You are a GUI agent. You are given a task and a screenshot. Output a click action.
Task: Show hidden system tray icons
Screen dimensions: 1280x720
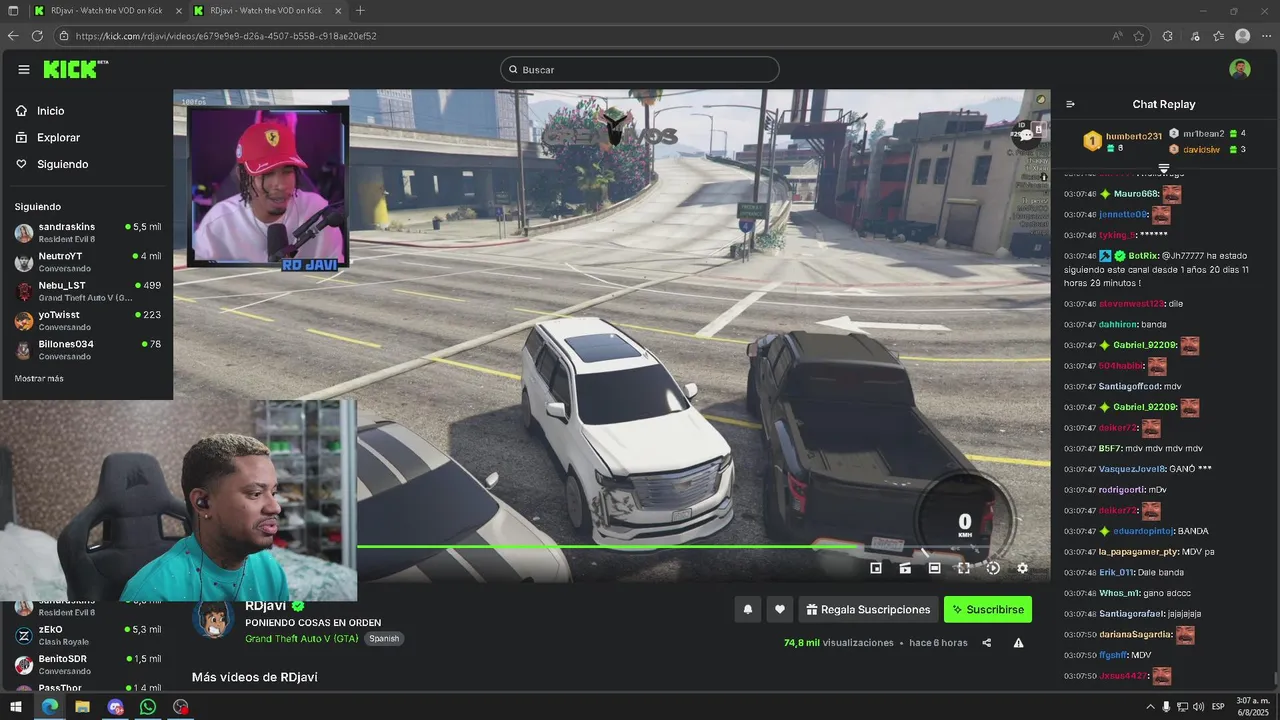pos(1150,706)
